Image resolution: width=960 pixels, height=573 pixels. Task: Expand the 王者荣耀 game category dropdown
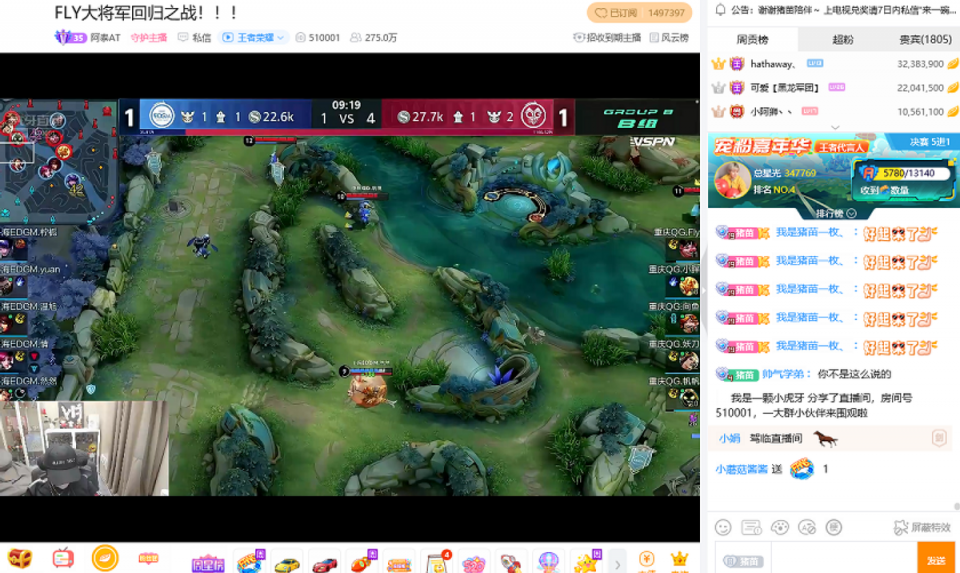pyautogui.click(x=253, y=37)
